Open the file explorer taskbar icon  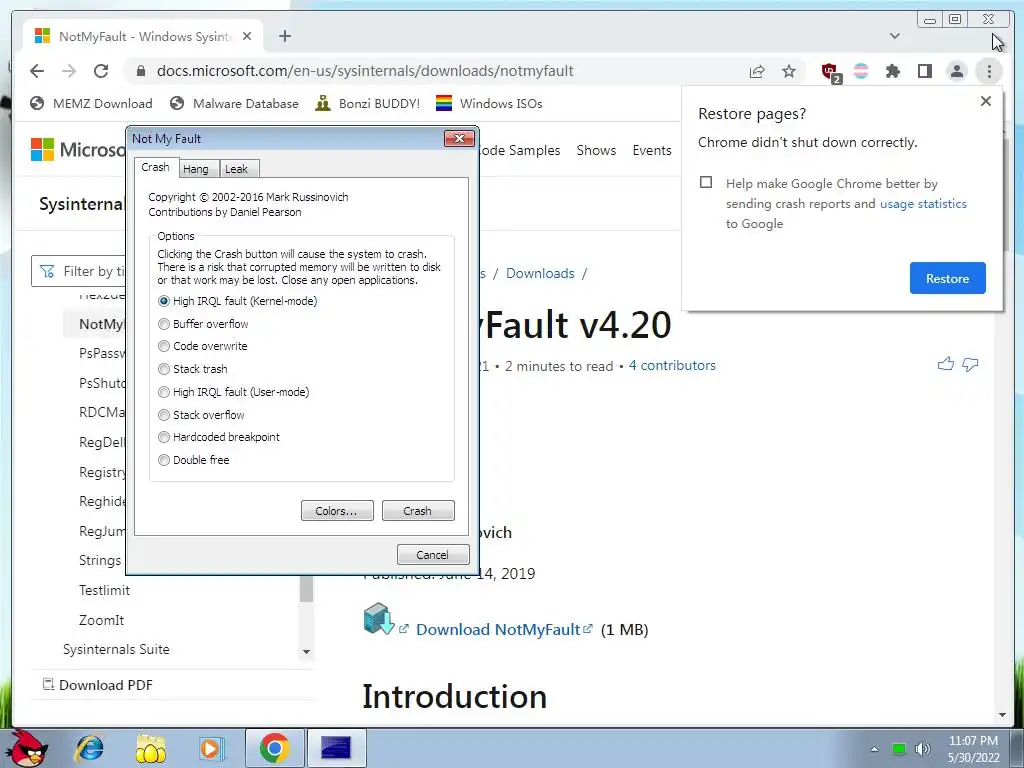(151, 748)
